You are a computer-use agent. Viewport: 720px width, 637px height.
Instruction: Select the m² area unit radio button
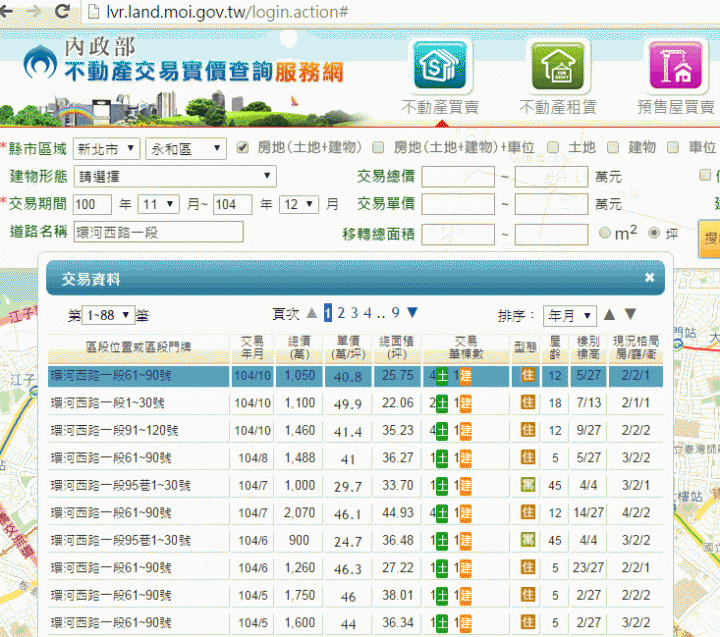(605, 233)
